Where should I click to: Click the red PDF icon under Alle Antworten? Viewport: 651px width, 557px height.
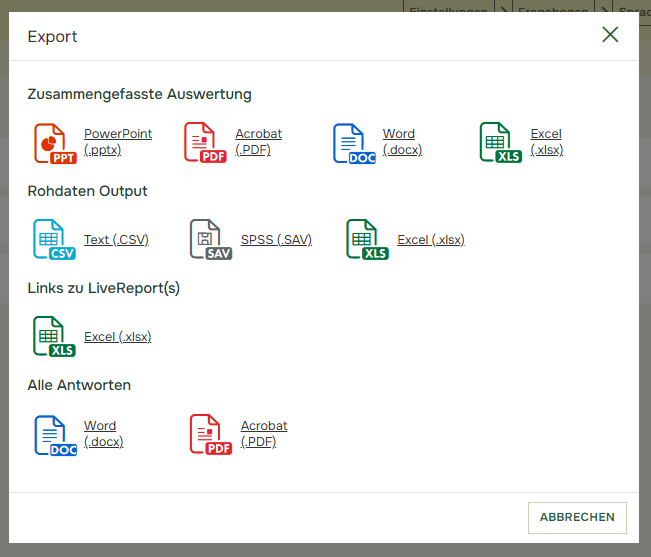[x=211, y=435]
